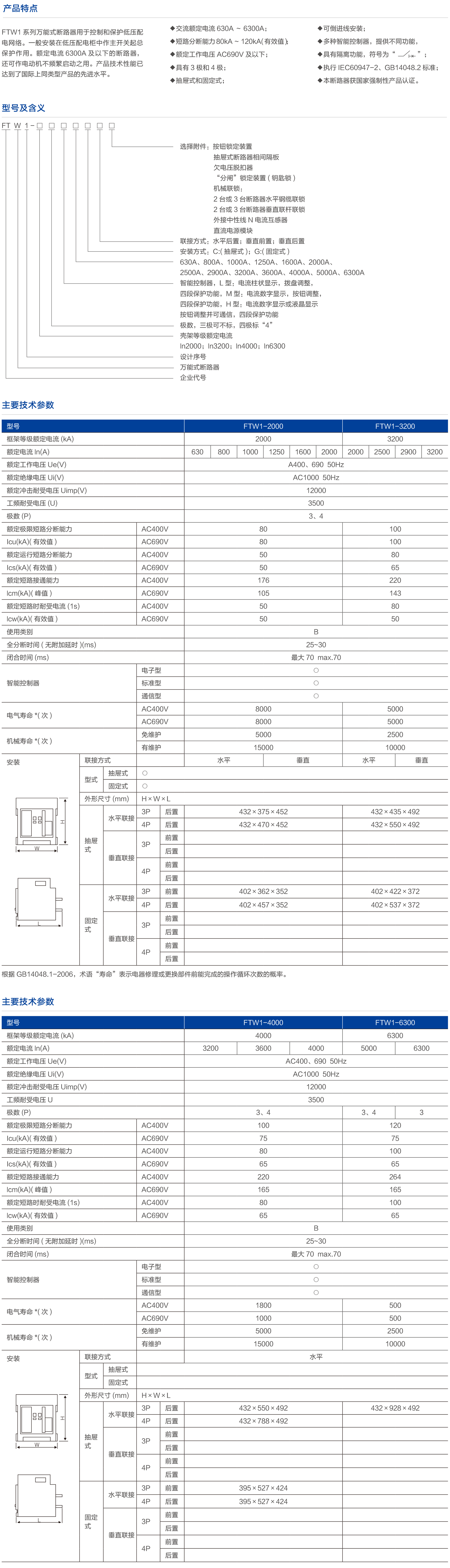Click the '143' Icm value

pyautogui.click(x=395, y=593)
